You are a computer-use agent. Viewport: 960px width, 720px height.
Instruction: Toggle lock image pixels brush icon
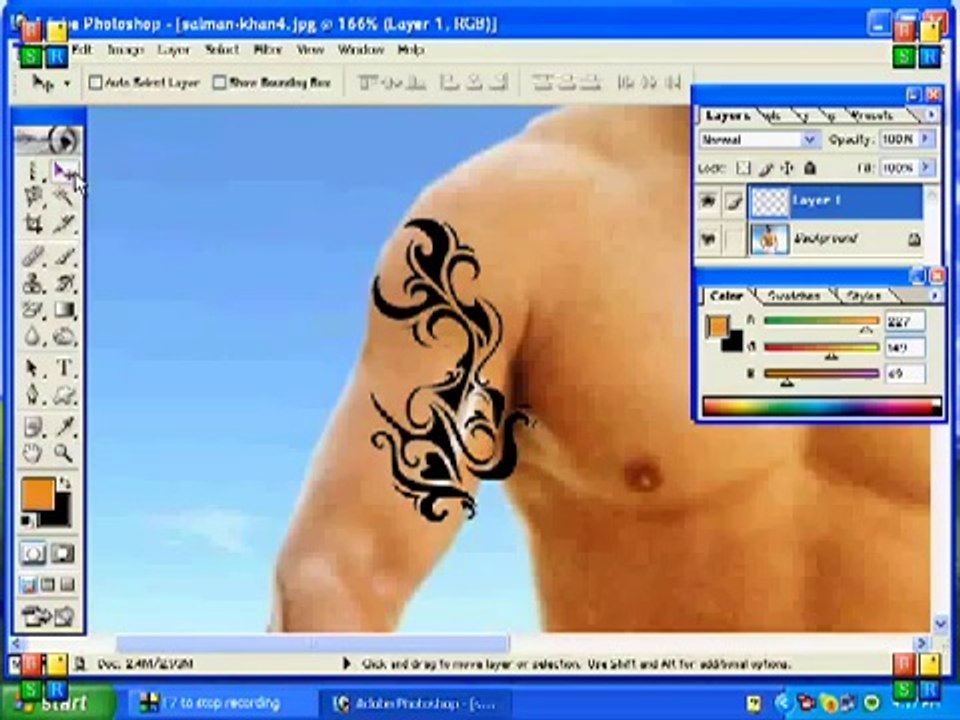click(x=766, y=168)
